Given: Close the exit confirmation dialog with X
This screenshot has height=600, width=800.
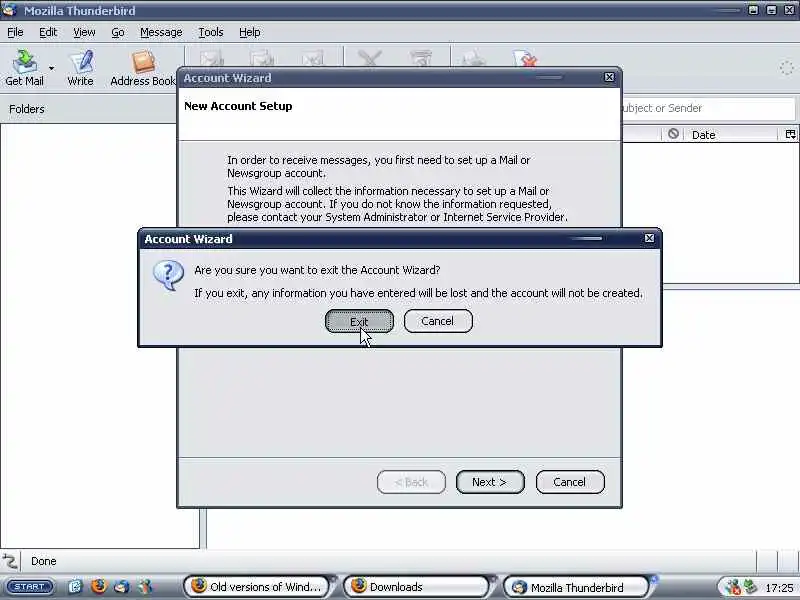Looking at the screenshot, I should click(649, 238).
